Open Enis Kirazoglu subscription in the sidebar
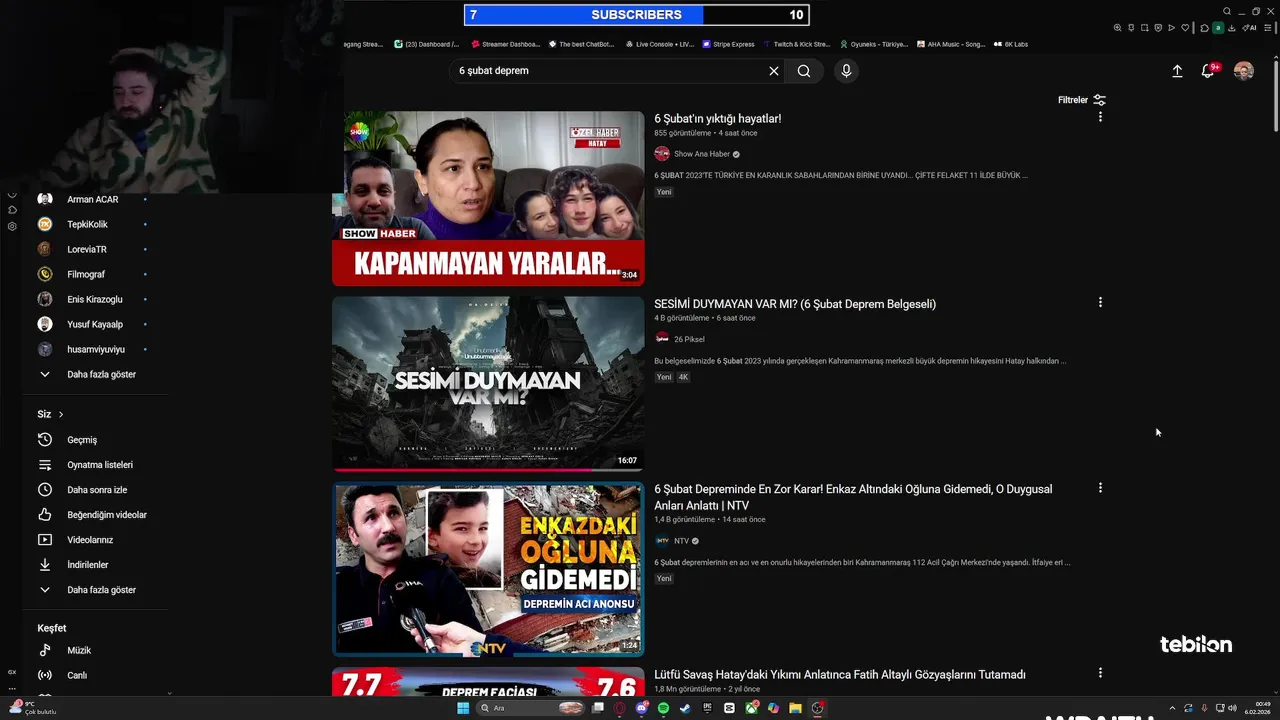This screenshot has width=1280, height=720. pyautogui.click(x=93, y=299)
